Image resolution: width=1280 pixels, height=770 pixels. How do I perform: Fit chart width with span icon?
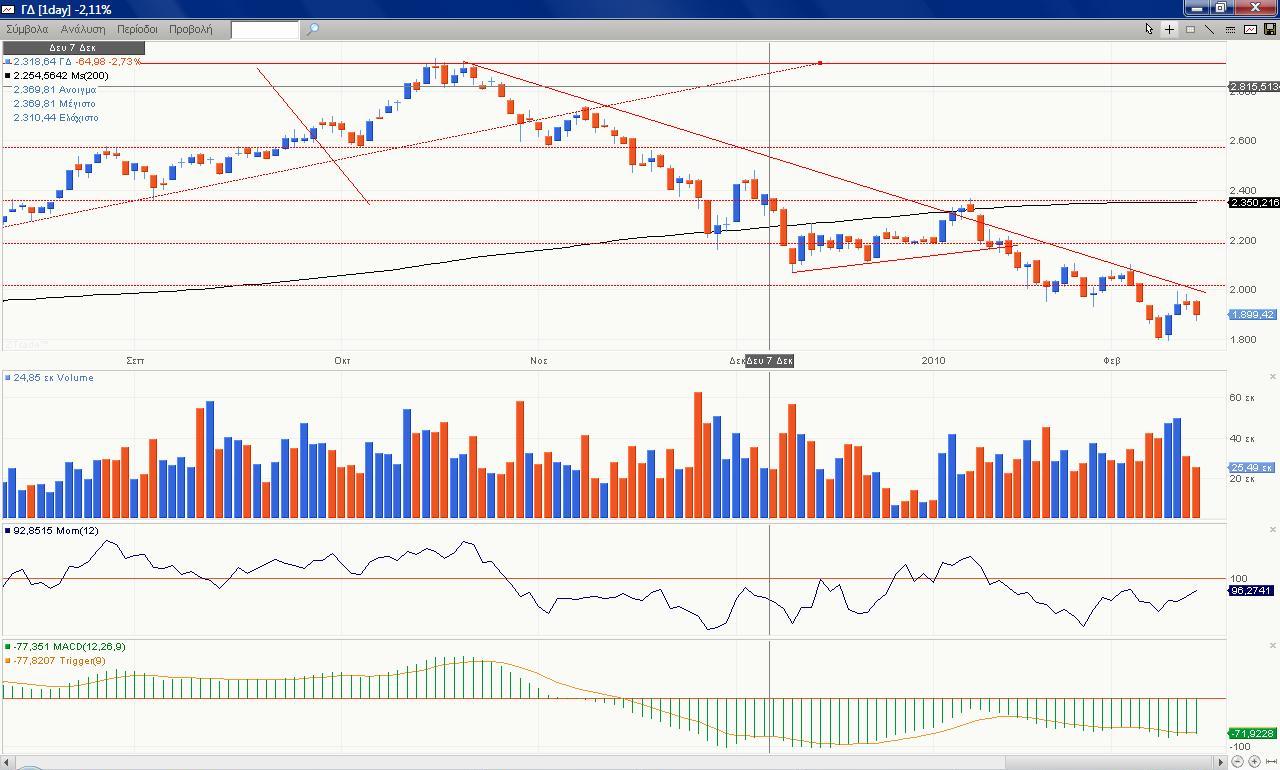(1271, 762)
